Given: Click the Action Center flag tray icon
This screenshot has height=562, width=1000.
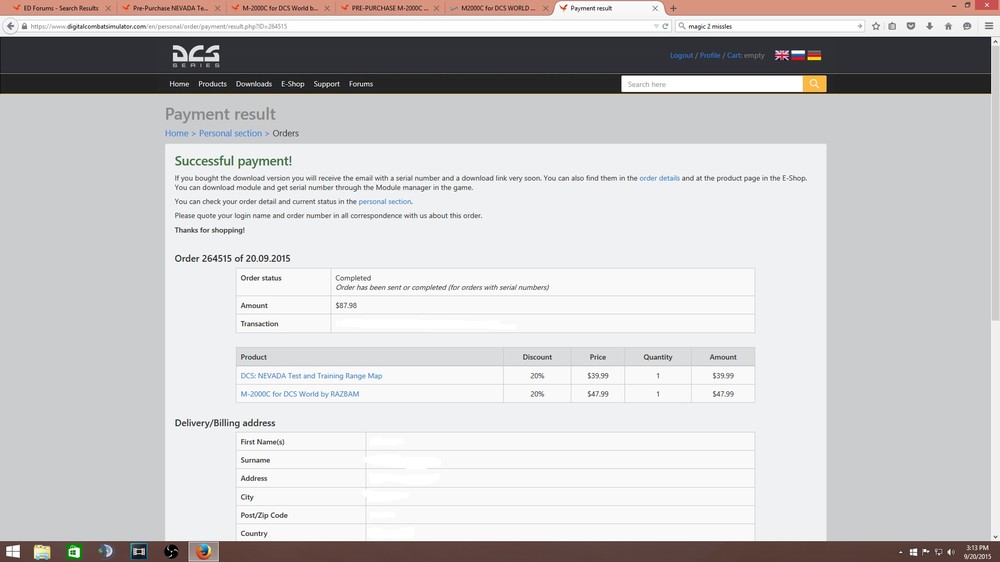Looking at the screenshot, I should (925, 552).
